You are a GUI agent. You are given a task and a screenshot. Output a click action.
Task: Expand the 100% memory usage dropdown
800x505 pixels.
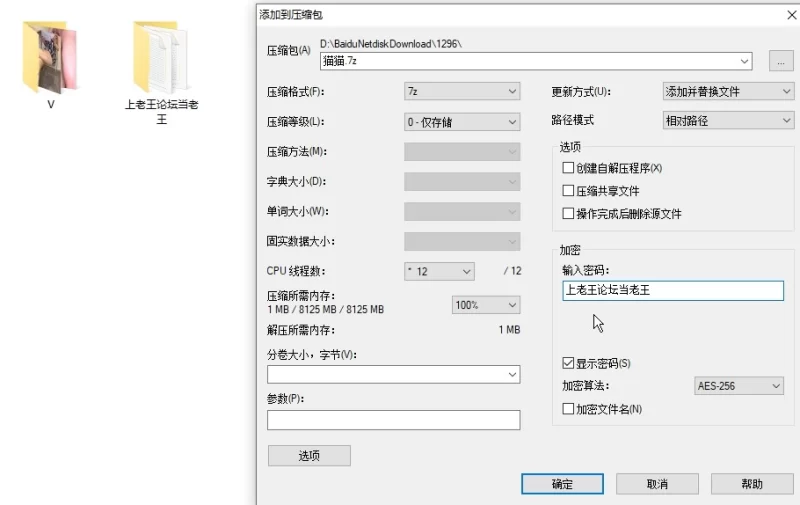[486, 305]
